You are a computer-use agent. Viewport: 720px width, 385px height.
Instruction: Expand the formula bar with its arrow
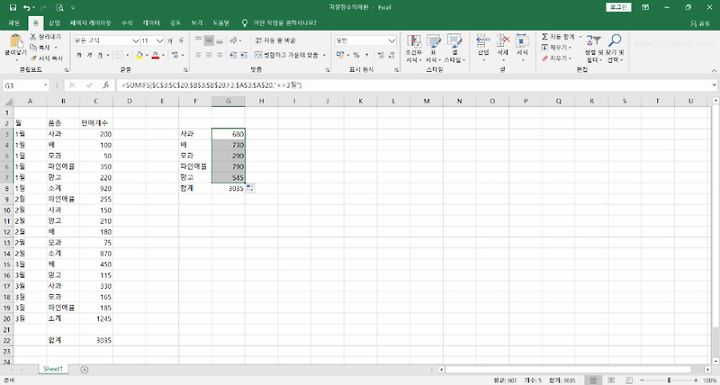pos(714,85)
